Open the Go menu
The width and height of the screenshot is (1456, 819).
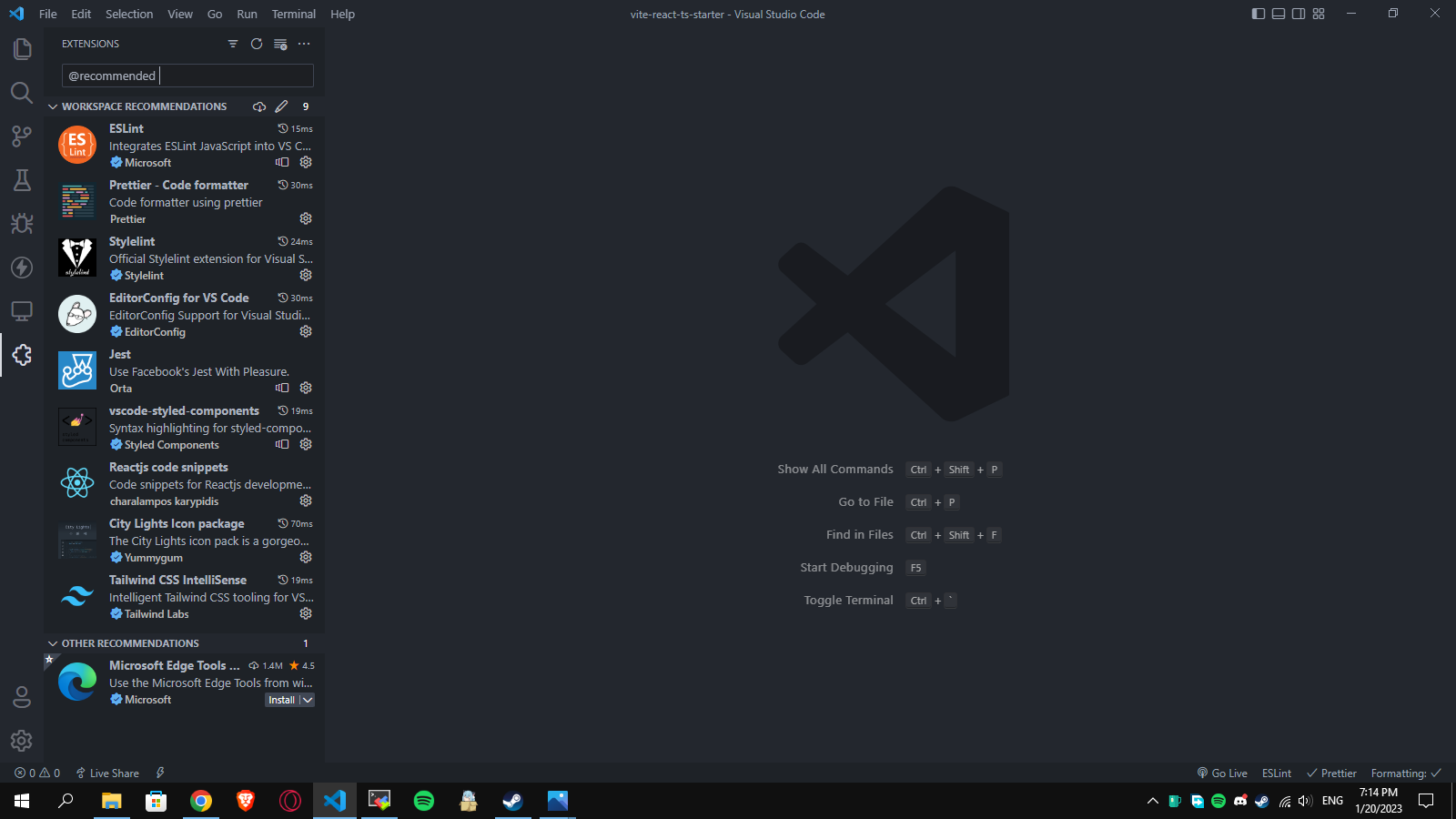click(215, 14)
